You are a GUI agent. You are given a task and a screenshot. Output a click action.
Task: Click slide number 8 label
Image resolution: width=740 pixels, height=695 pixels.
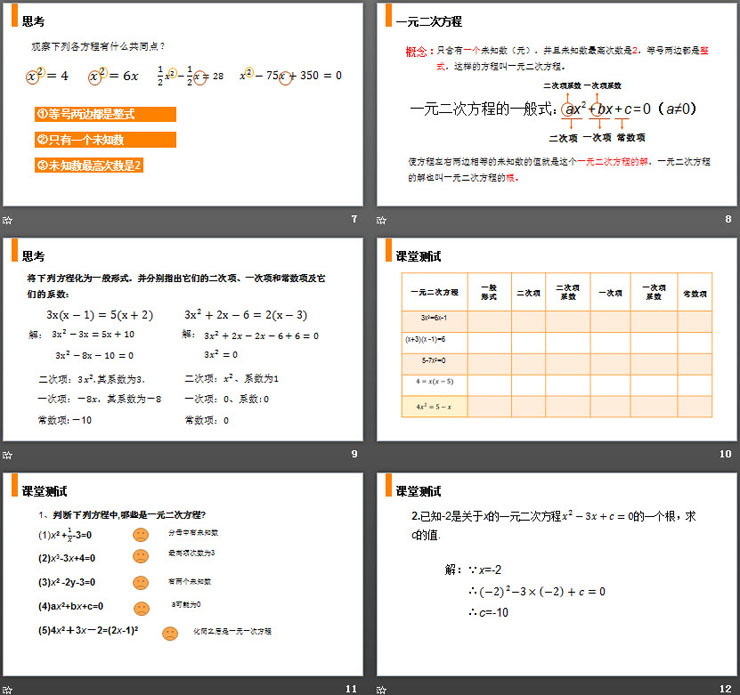click(728, 219)
